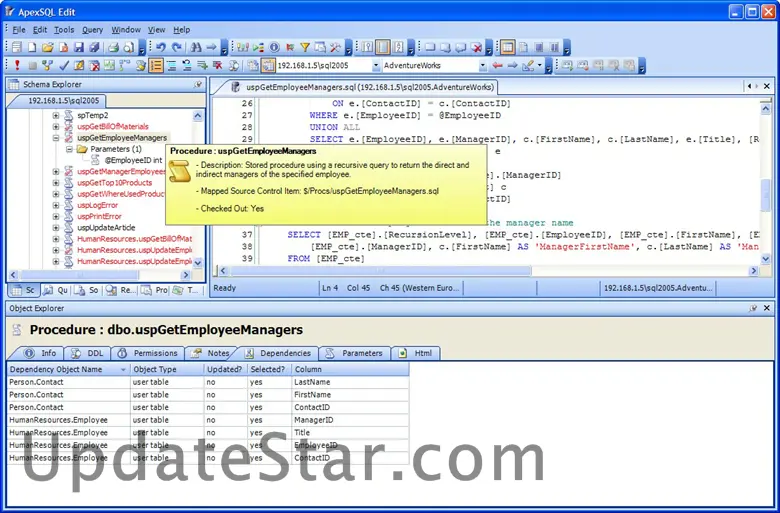The height and width of the screenshot is (513, 780).
Task: Toggle the highlighted grid view button near AdventureWorks row end
Action: 507,48
